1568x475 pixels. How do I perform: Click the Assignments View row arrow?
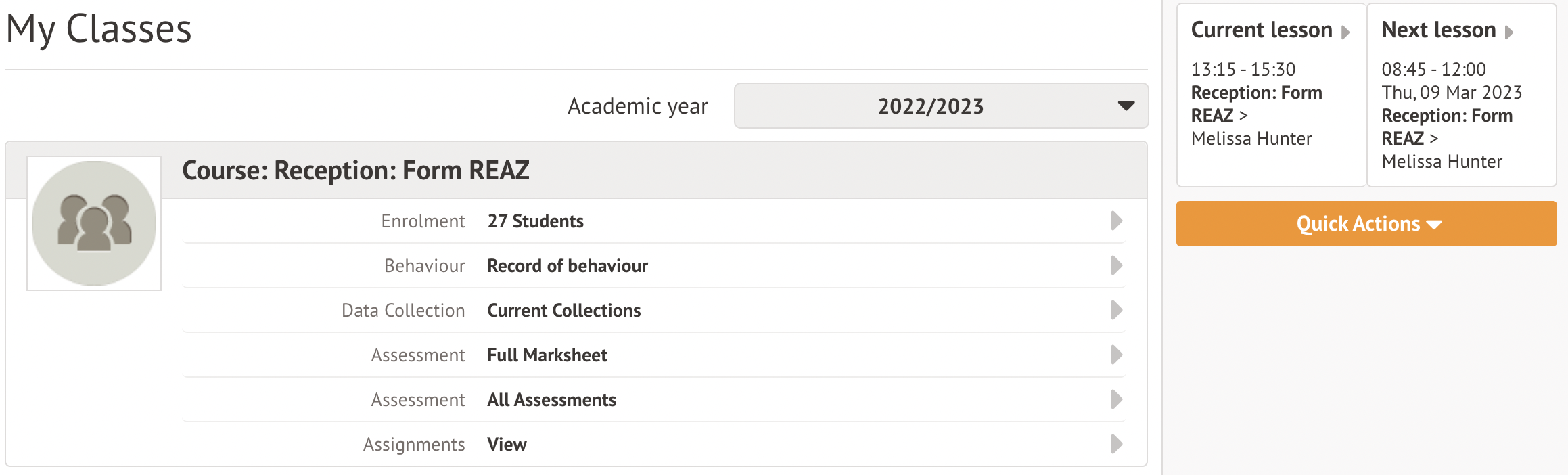coord(1116,444)
